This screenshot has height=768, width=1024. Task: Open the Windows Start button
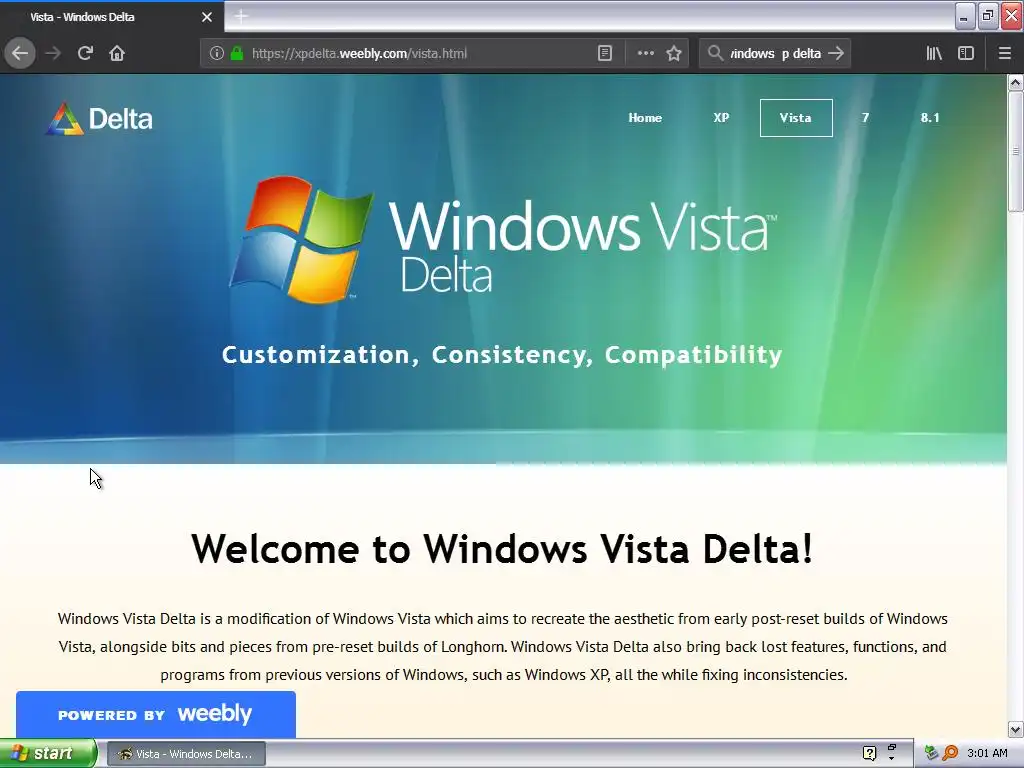pos(48,754)
